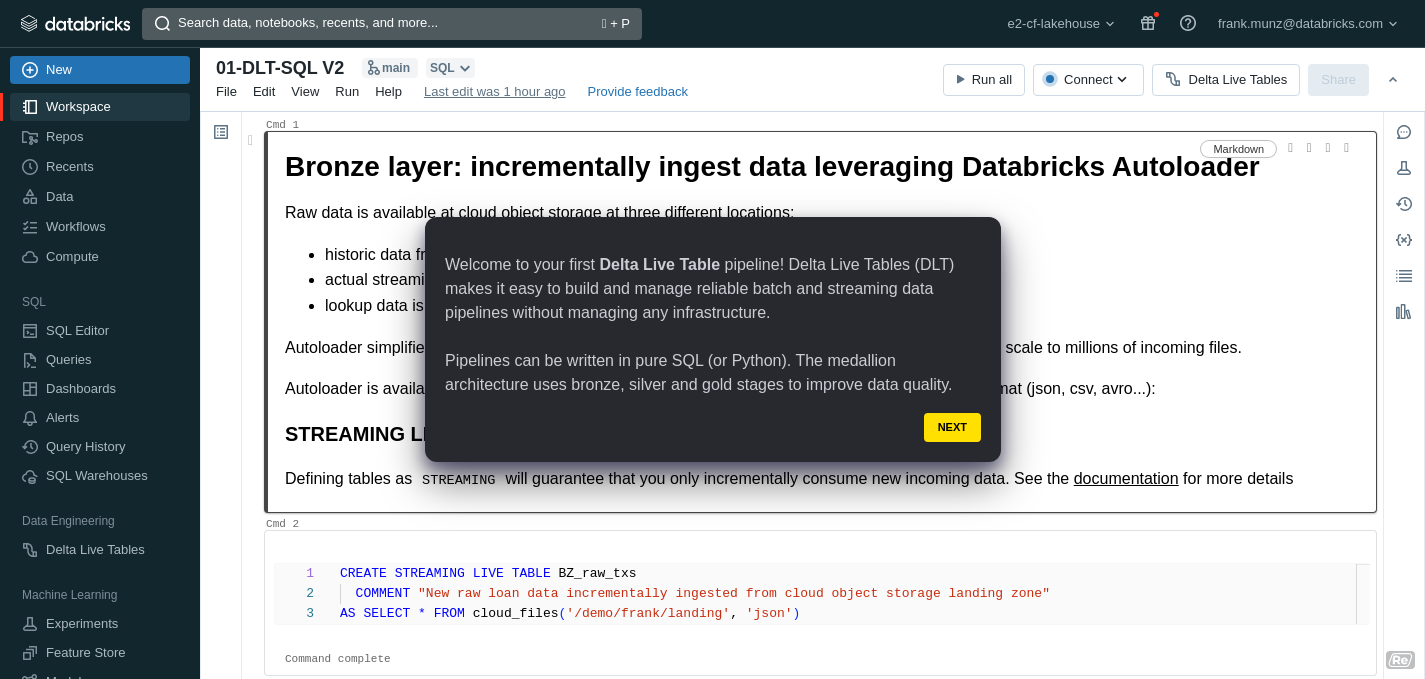Open the SQL language dropdown
Screen dimensions: 1425x679
pyautogui.click(x=449, y=67)
